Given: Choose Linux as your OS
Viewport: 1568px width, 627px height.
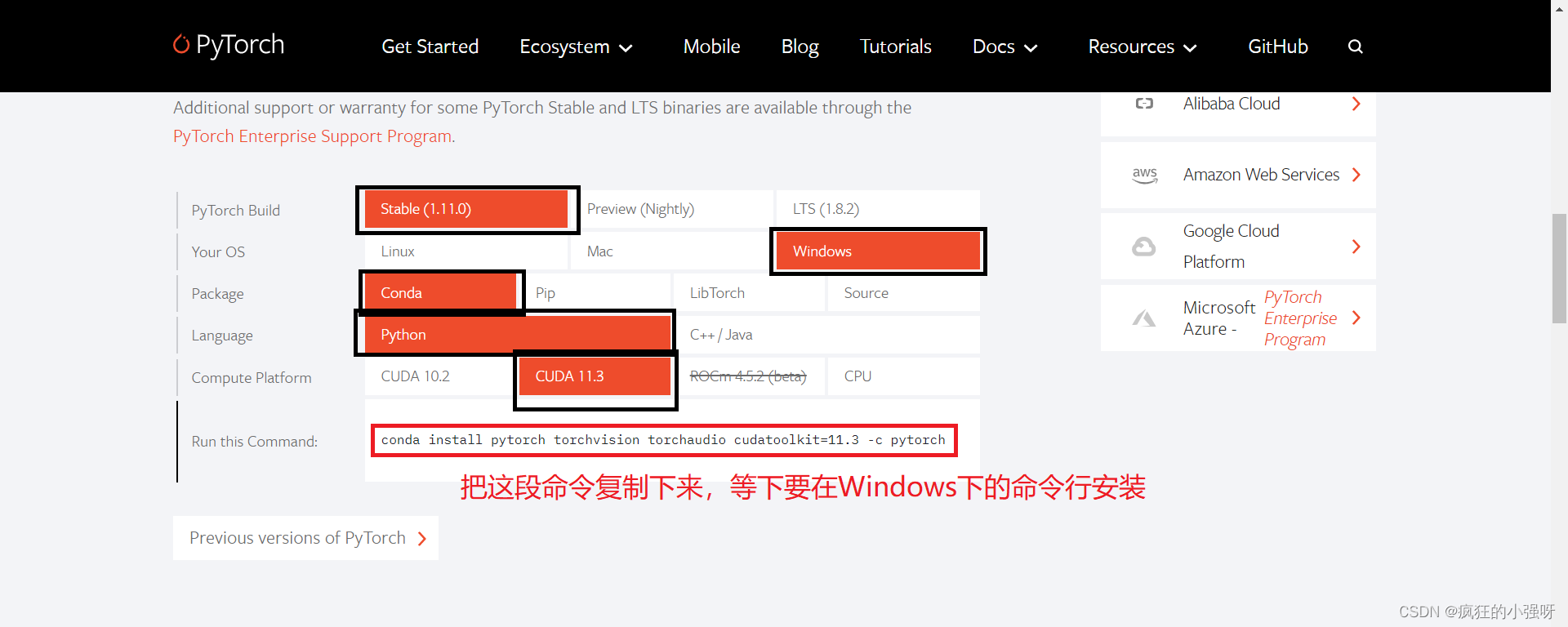Looking at the screenshot, I should click(x=466, y=251).
